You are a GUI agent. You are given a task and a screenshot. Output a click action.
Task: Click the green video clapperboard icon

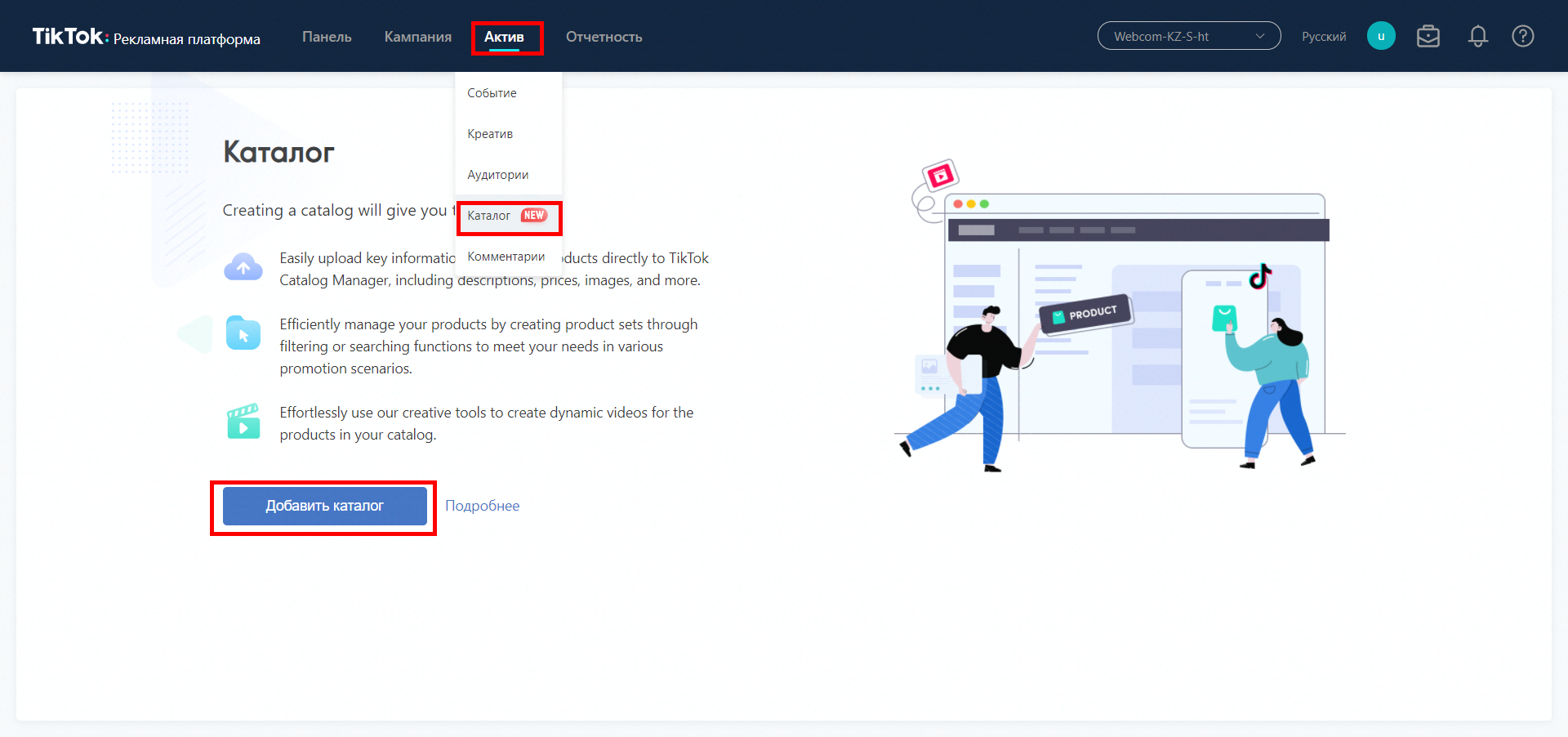243,422
